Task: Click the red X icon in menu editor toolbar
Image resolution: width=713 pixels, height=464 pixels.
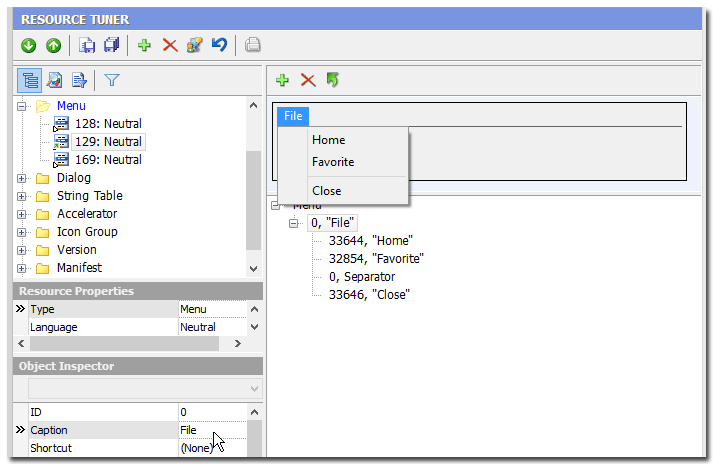Action: tap(308, 80)
